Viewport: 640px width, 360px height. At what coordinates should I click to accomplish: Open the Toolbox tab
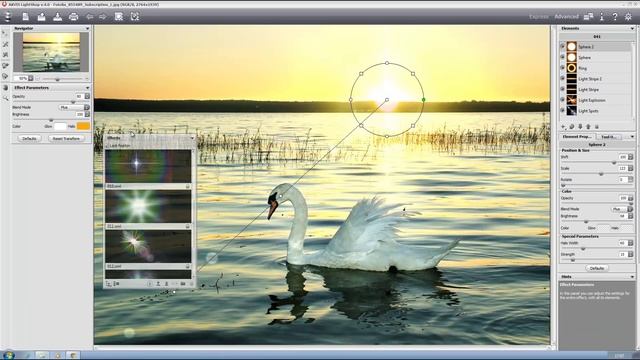pos(609,137)
